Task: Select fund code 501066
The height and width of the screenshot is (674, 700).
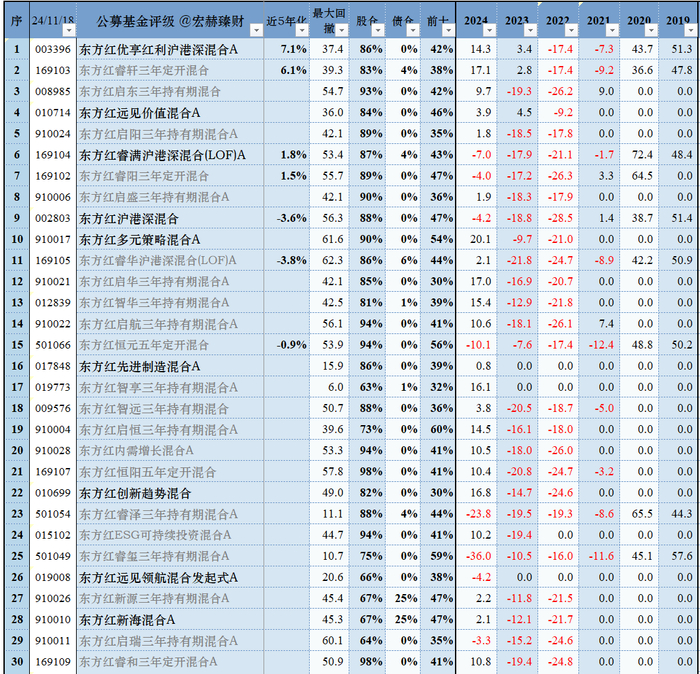Action: coord(53,345)
